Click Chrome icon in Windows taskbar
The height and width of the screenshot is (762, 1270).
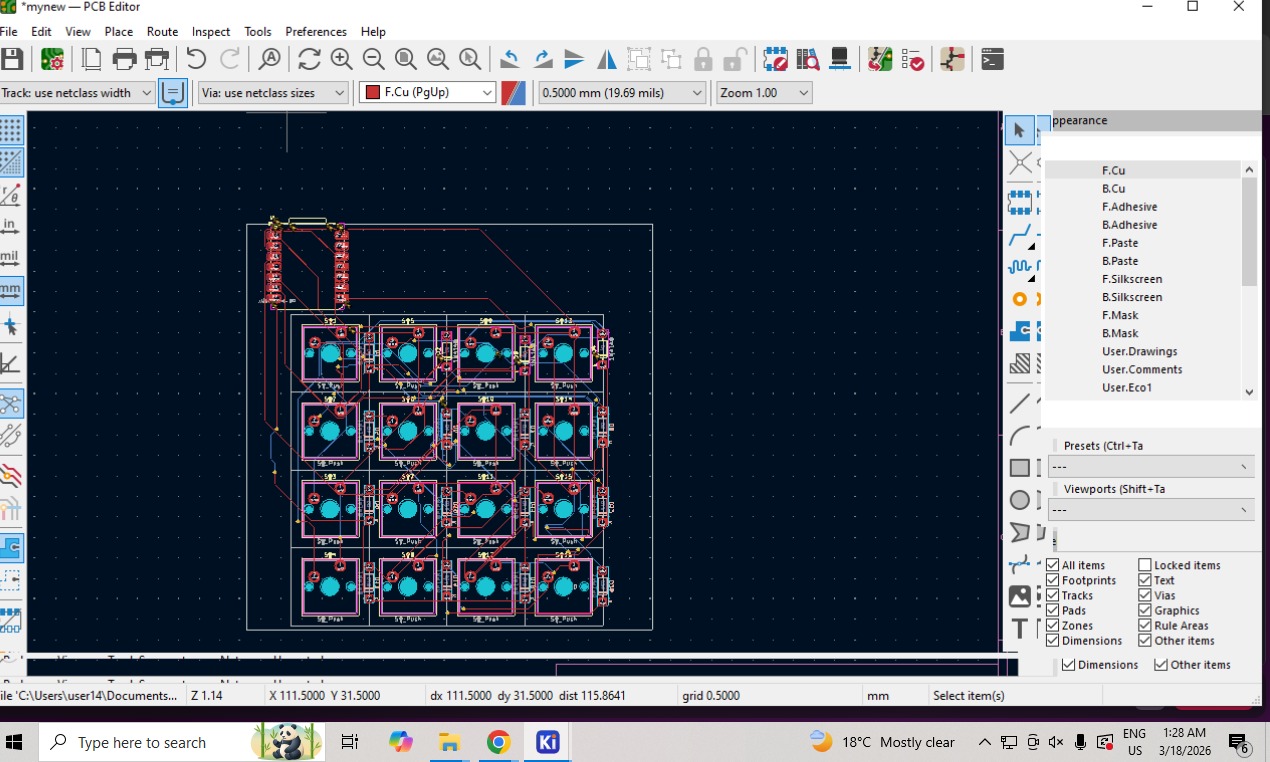pos(498,742)
